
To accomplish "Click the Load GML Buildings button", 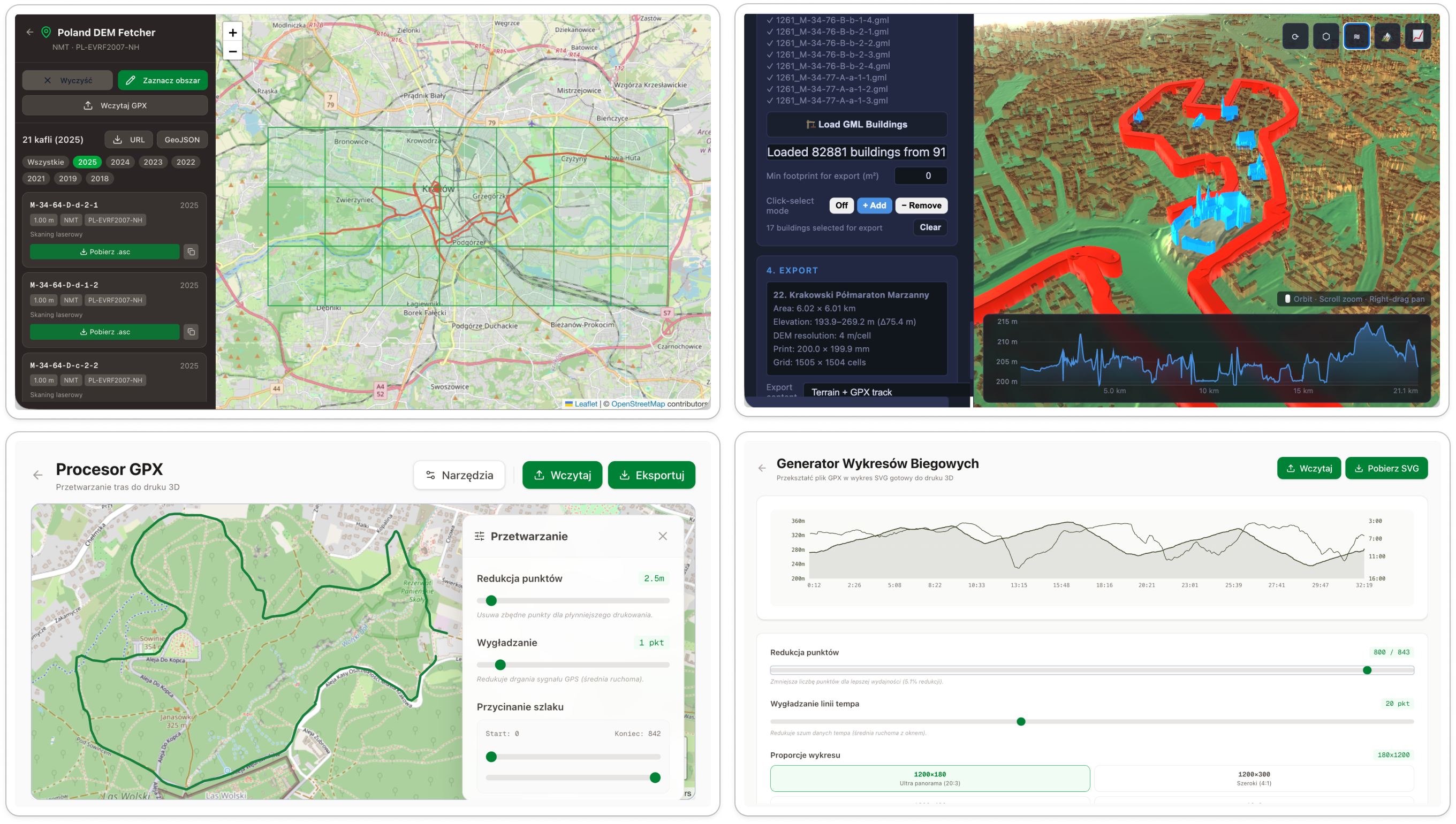I will click(x=856, y=125).
